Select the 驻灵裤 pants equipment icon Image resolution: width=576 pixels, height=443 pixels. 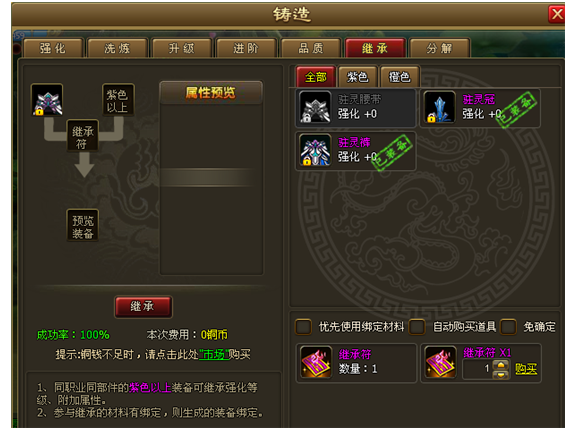pyautogui.click(x=315, y=150)
